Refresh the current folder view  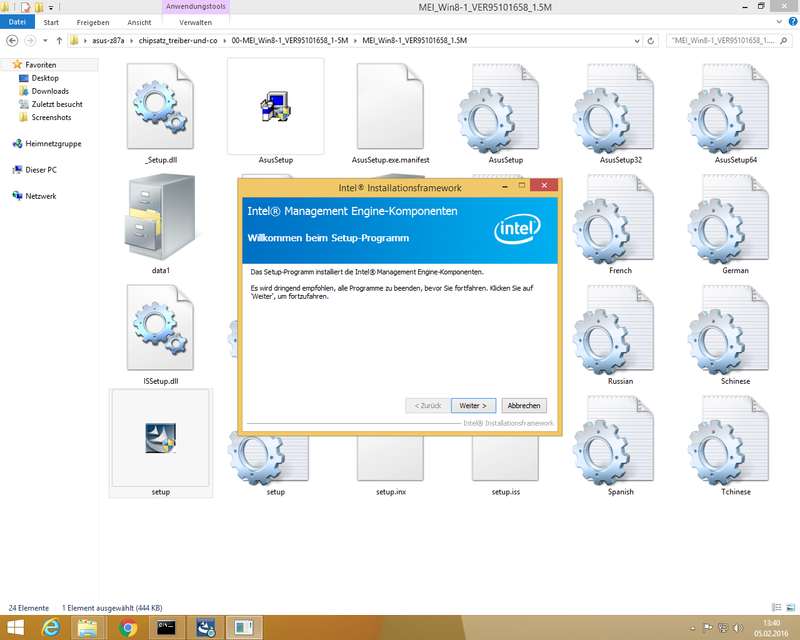click(x=651, y=41)
